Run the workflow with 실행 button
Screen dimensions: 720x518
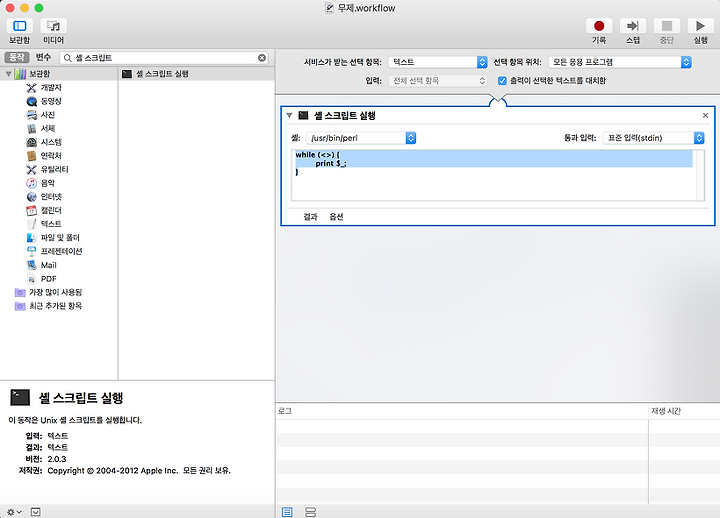[700, 26]
